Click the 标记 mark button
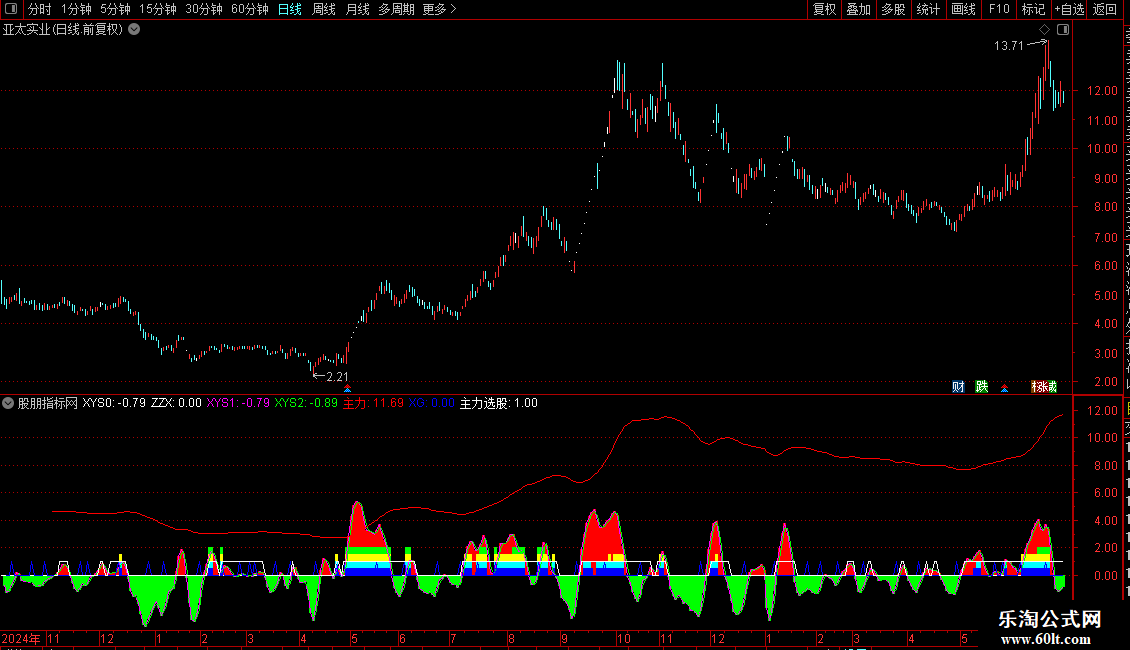 1033,9
